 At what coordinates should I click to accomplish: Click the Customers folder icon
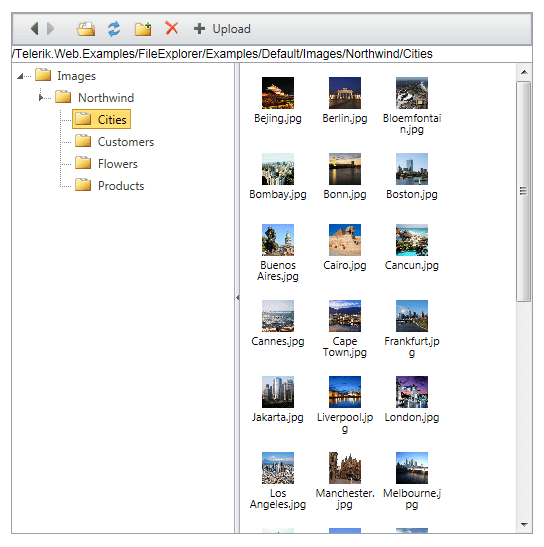pyautogui.click(x=83, y=141)
